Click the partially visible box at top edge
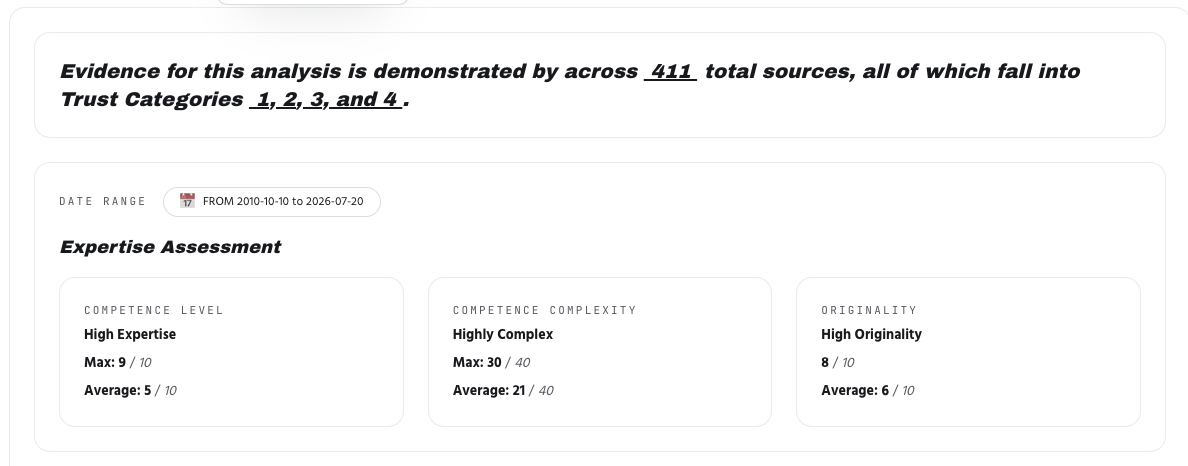The image size is (1188, 466). click(312, 2)
